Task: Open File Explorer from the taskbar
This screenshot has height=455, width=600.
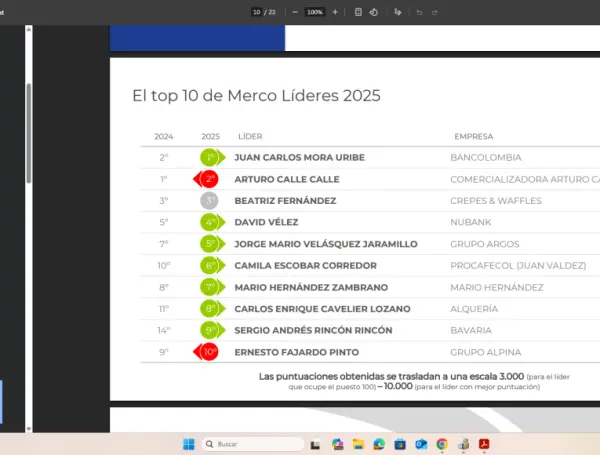Action: click(358, 444)
